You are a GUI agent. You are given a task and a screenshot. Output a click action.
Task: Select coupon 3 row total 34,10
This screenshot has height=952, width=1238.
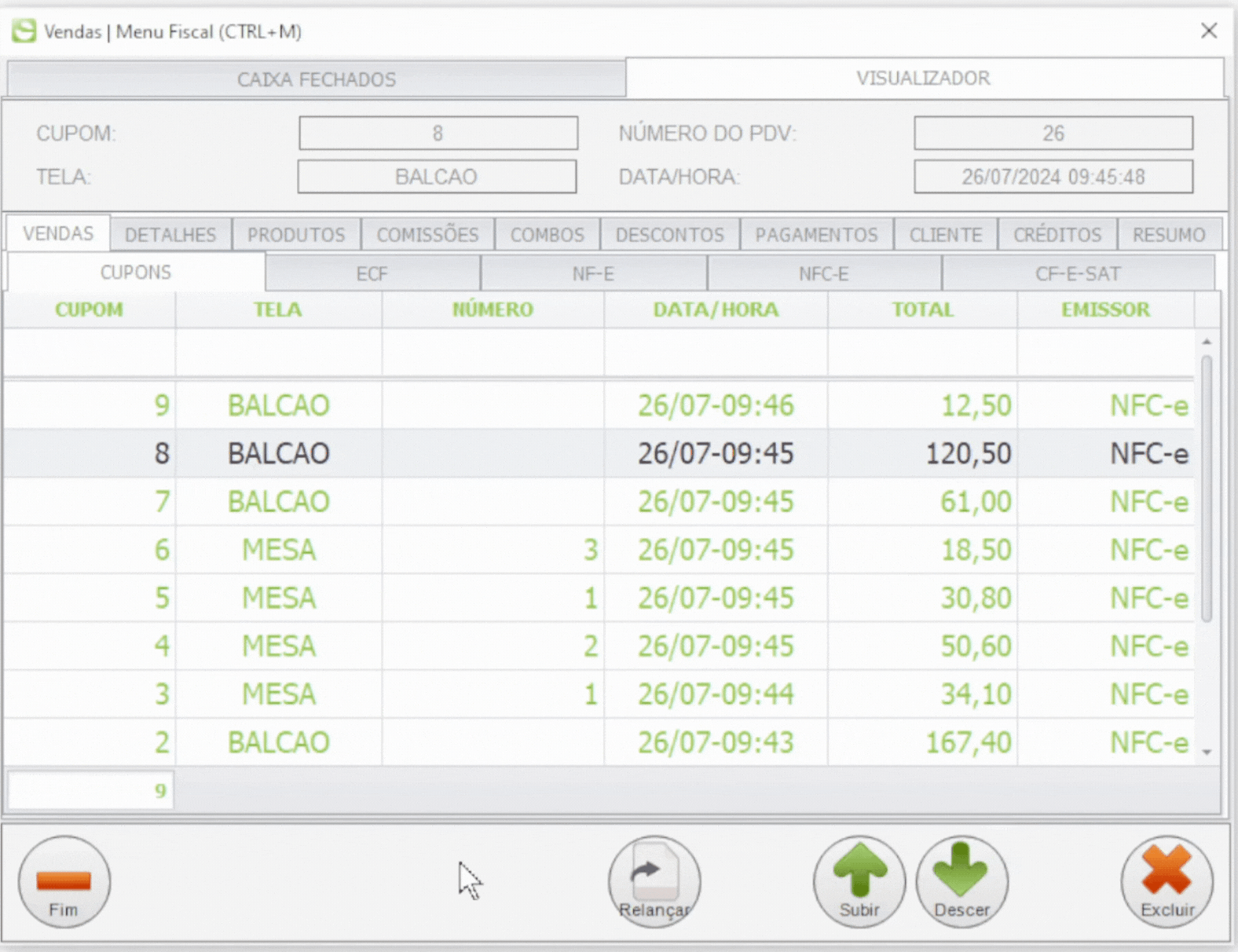[x=599, y=694]
